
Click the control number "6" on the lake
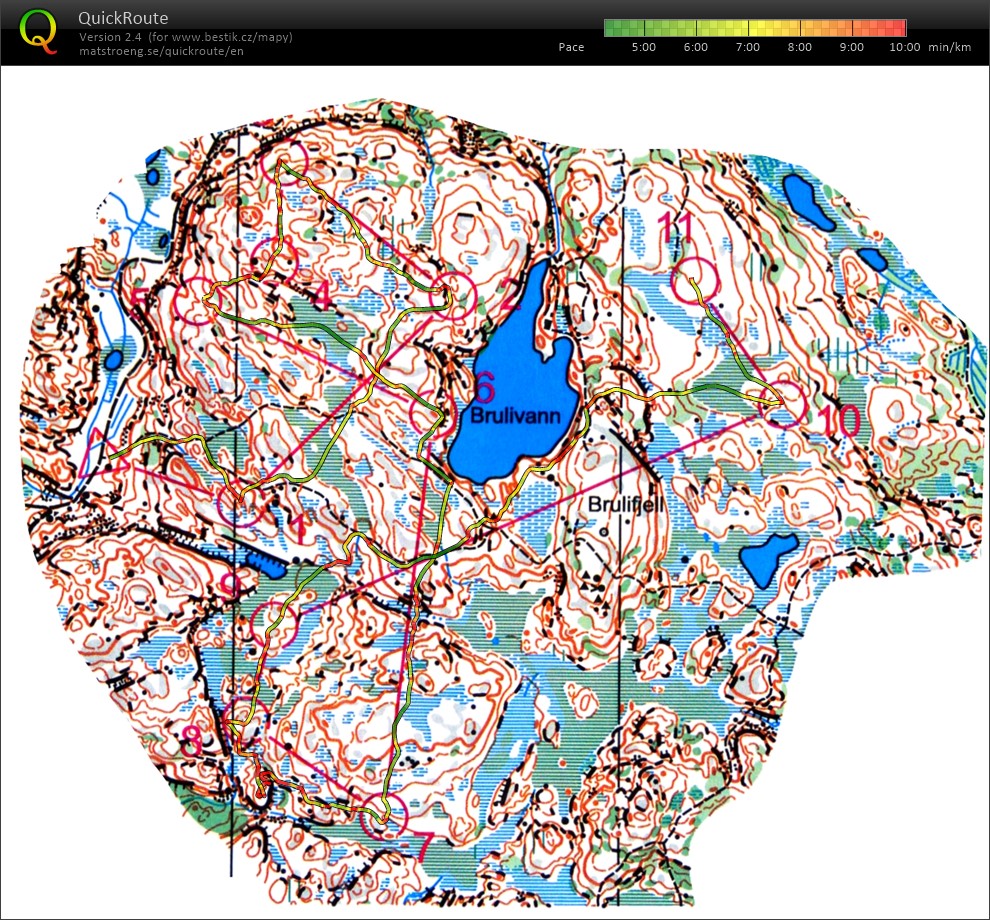[484, 387]
